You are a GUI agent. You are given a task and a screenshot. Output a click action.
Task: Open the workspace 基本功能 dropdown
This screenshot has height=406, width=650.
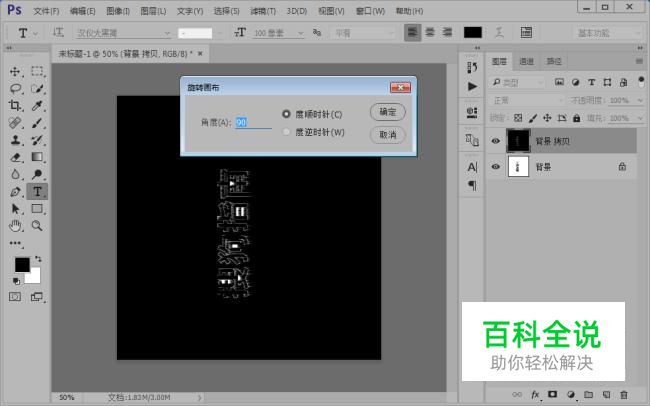(x=608, y=33)
